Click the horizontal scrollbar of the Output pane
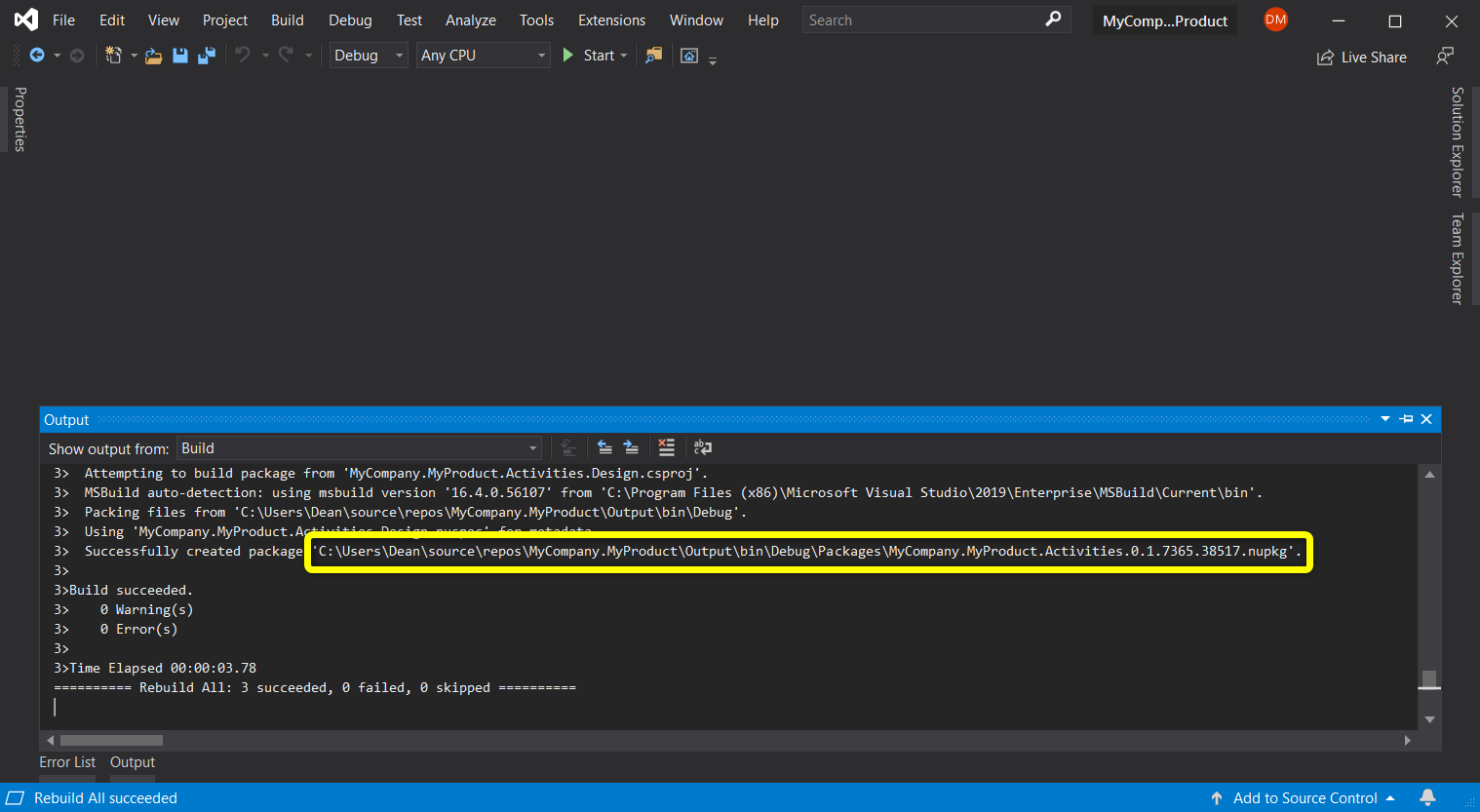The width and height of the screenshot is (1480, 812). coord(111,740)
